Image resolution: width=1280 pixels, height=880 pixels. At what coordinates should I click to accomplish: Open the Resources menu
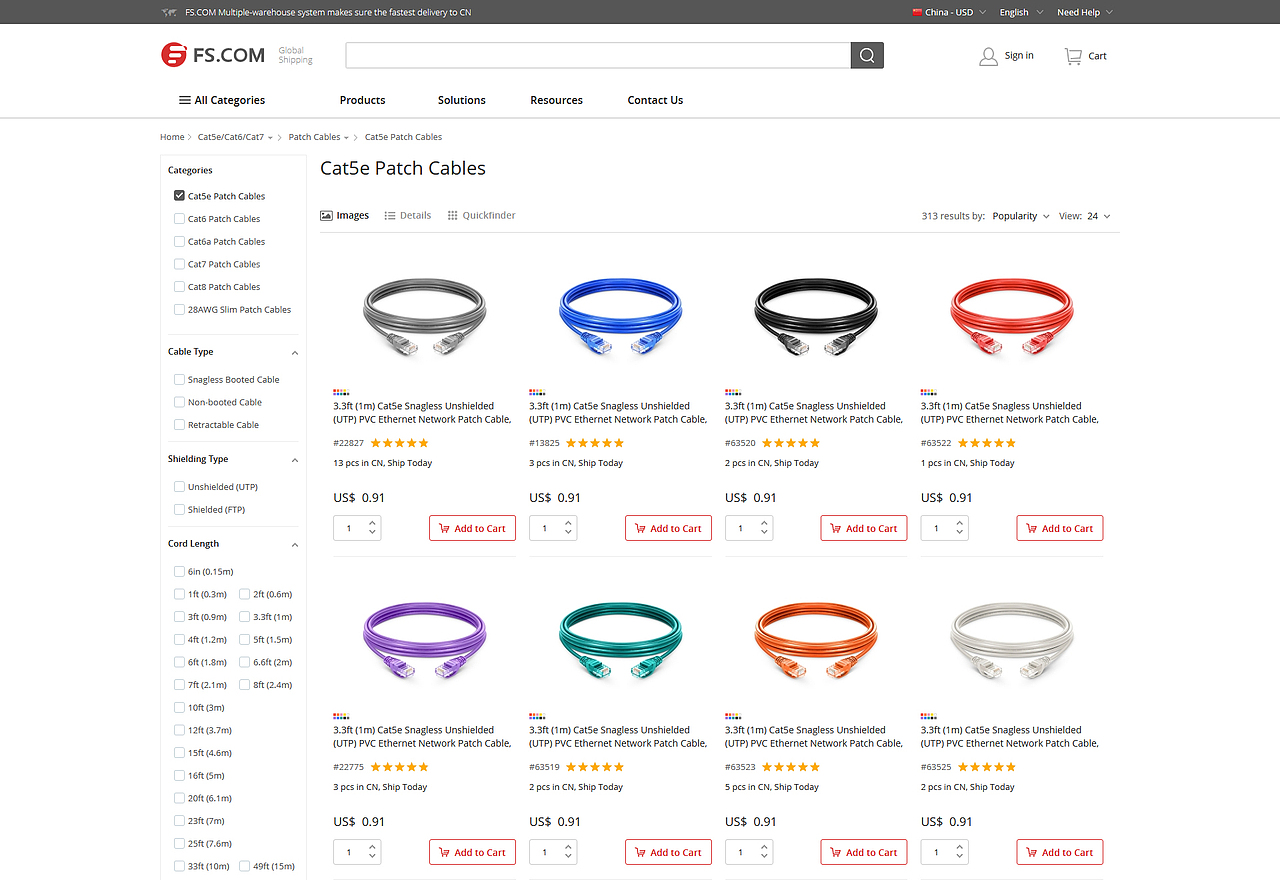[x=556, y=100]
